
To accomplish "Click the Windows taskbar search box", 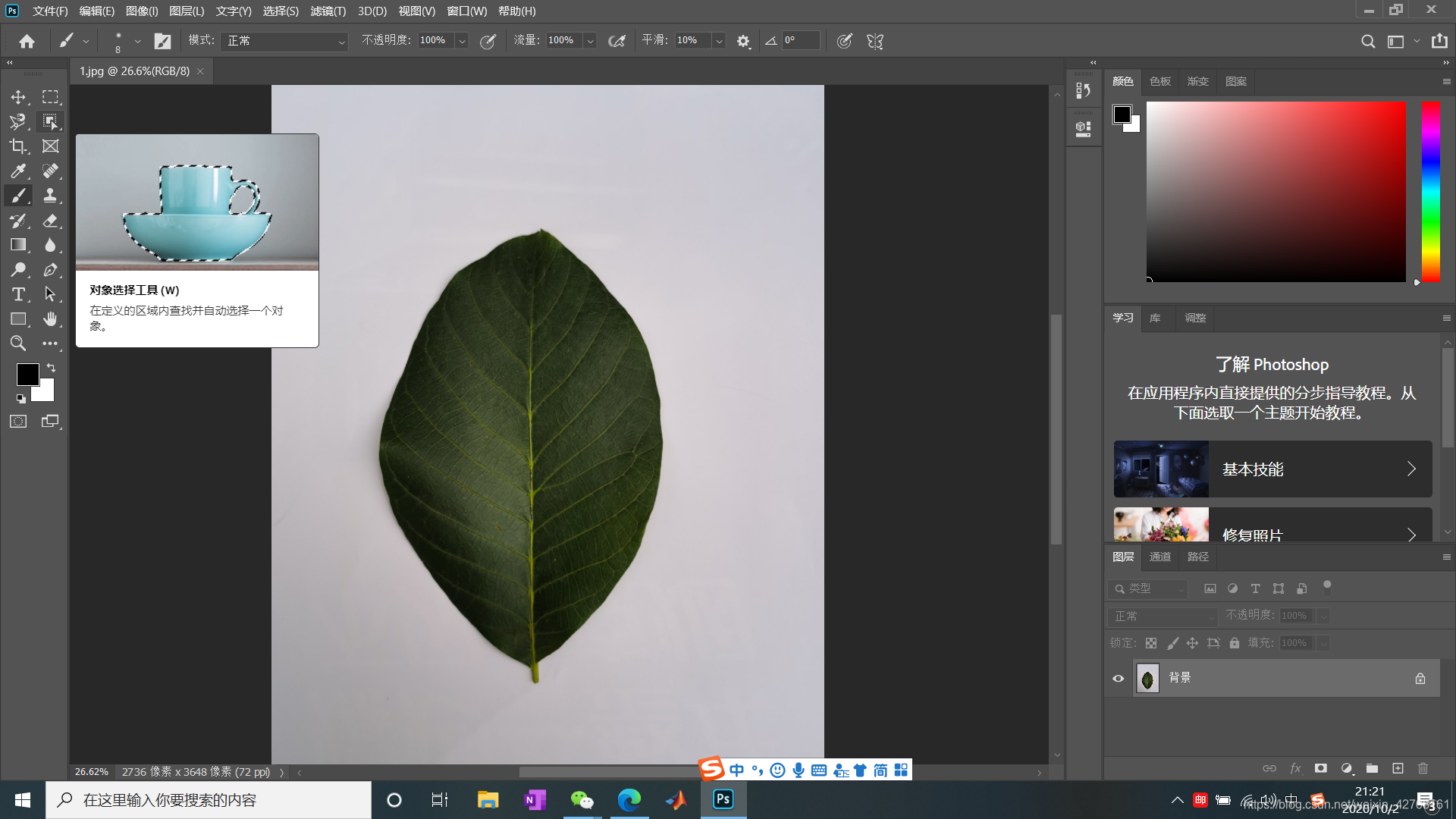I will pos(209,800).
